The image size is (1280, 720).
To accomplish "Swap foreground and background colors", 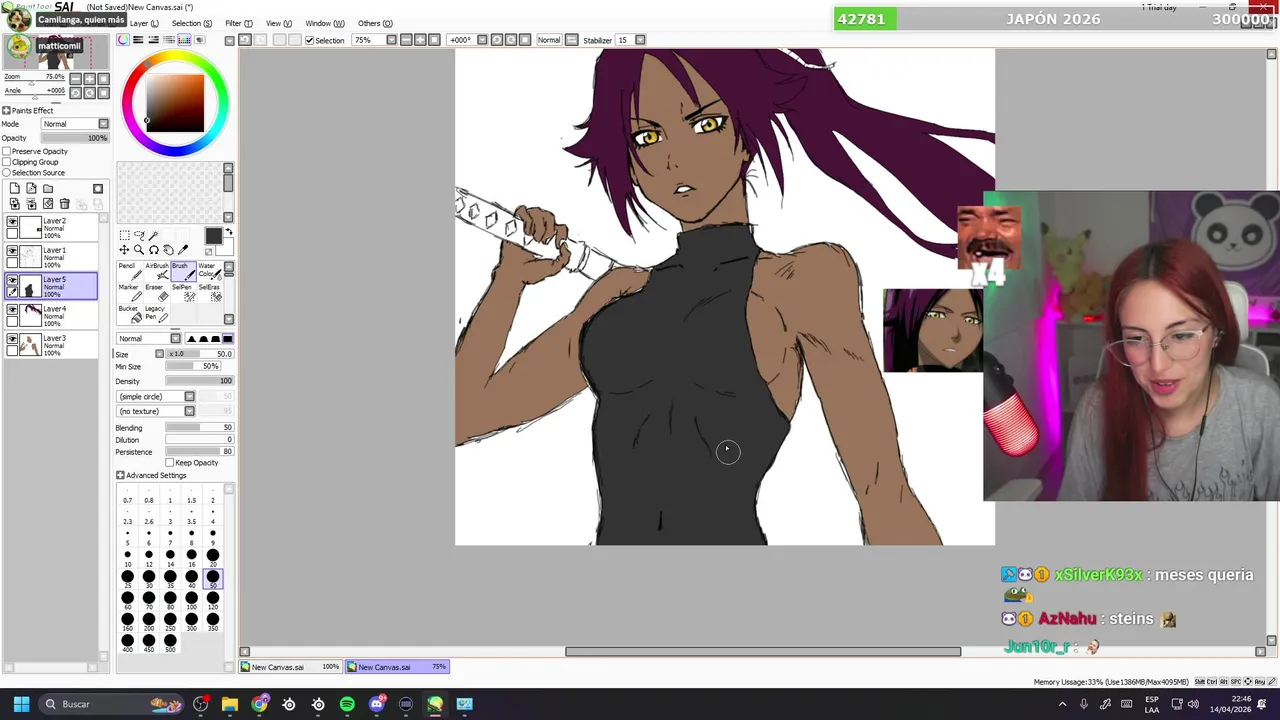I will pos(229,233).
